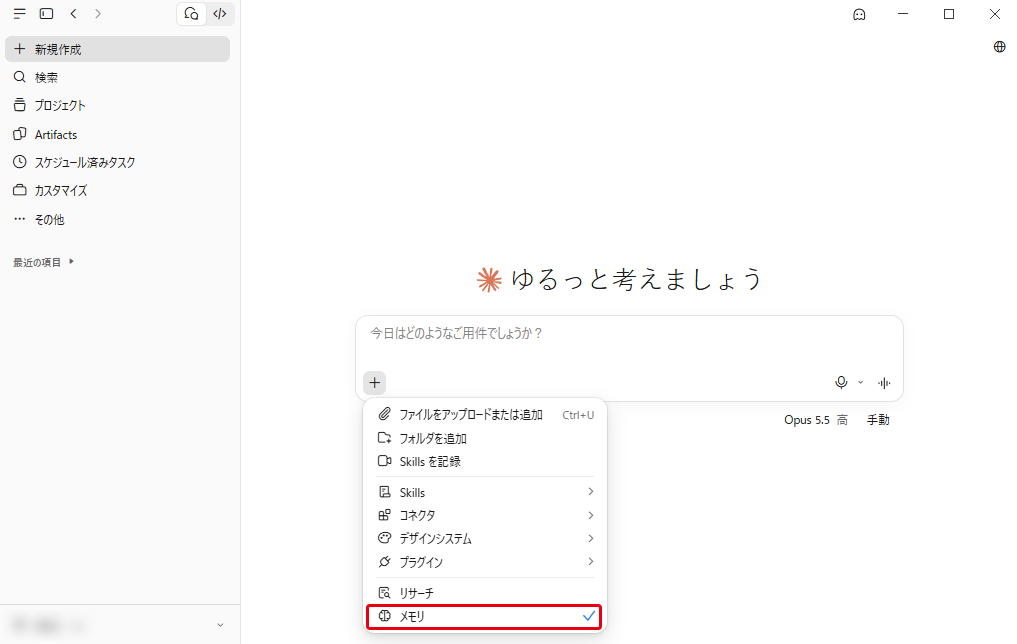Open the hamburger menu icon

click(19, 14)
